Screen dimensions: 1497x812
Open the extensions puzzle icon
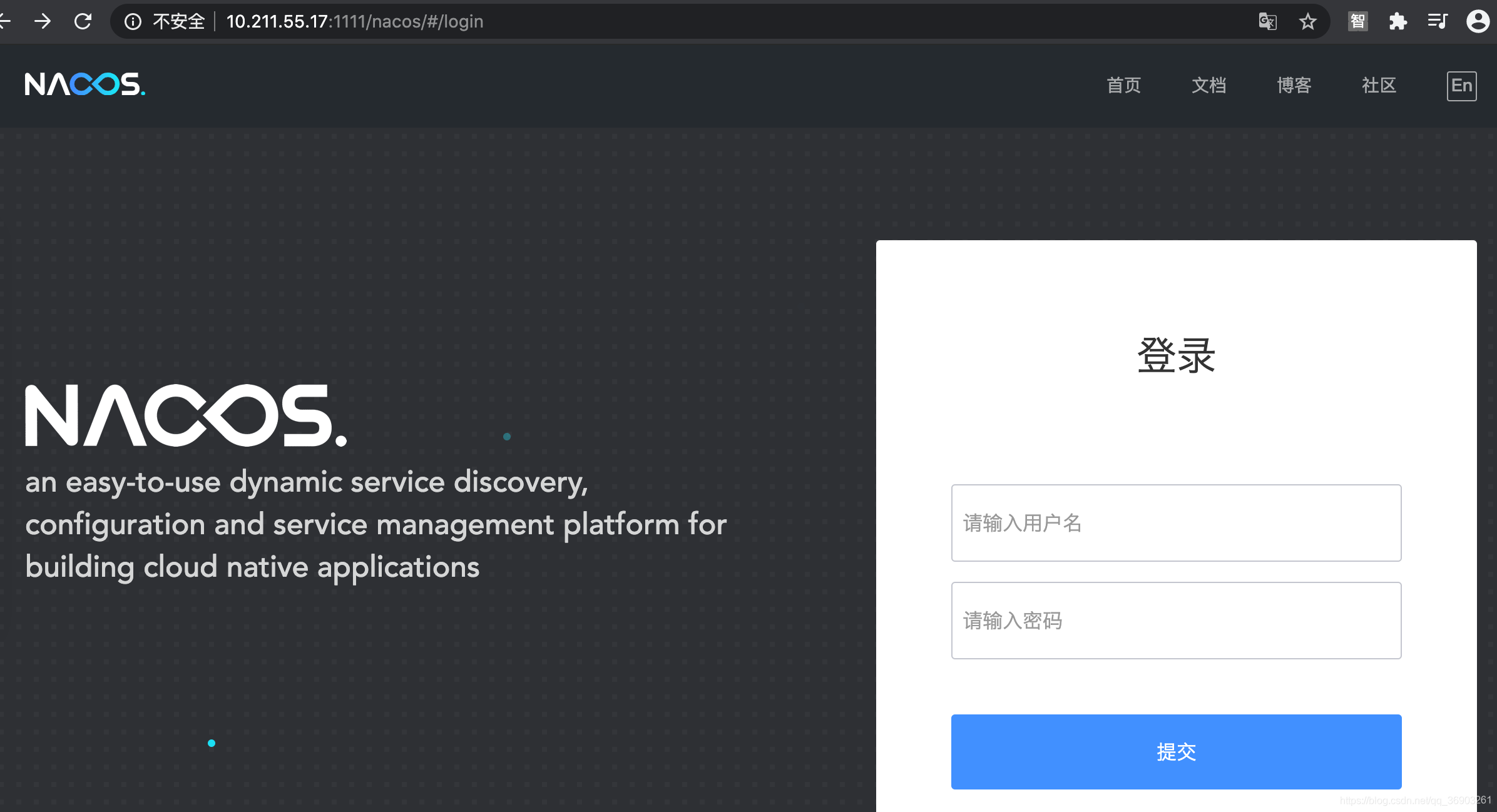[1397, 22]
